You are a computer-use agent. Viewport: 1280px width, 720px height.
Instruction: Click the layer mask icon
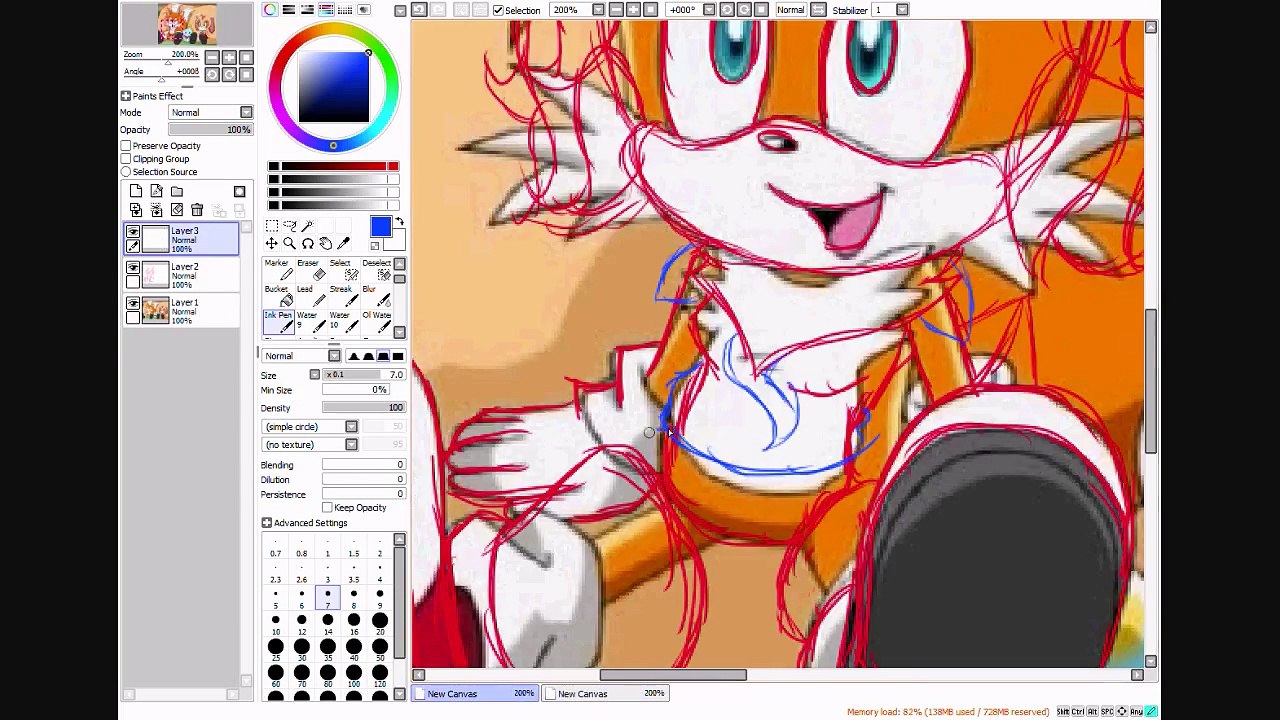coord(239,191)
